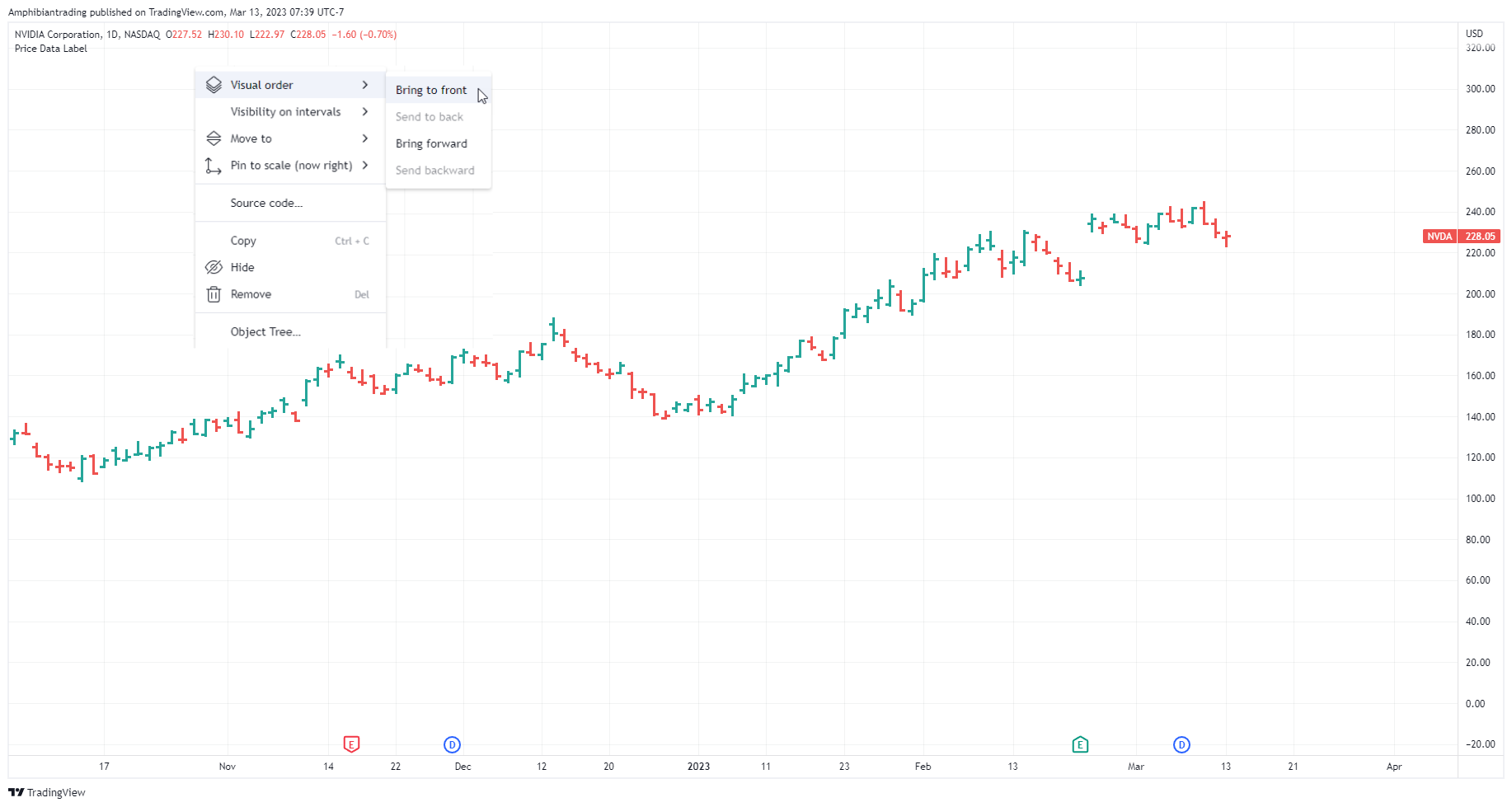The width and height of the screenshot is (1512, 807).
Task: Click Copy in the context menu
Action: [x=290, y=241]
